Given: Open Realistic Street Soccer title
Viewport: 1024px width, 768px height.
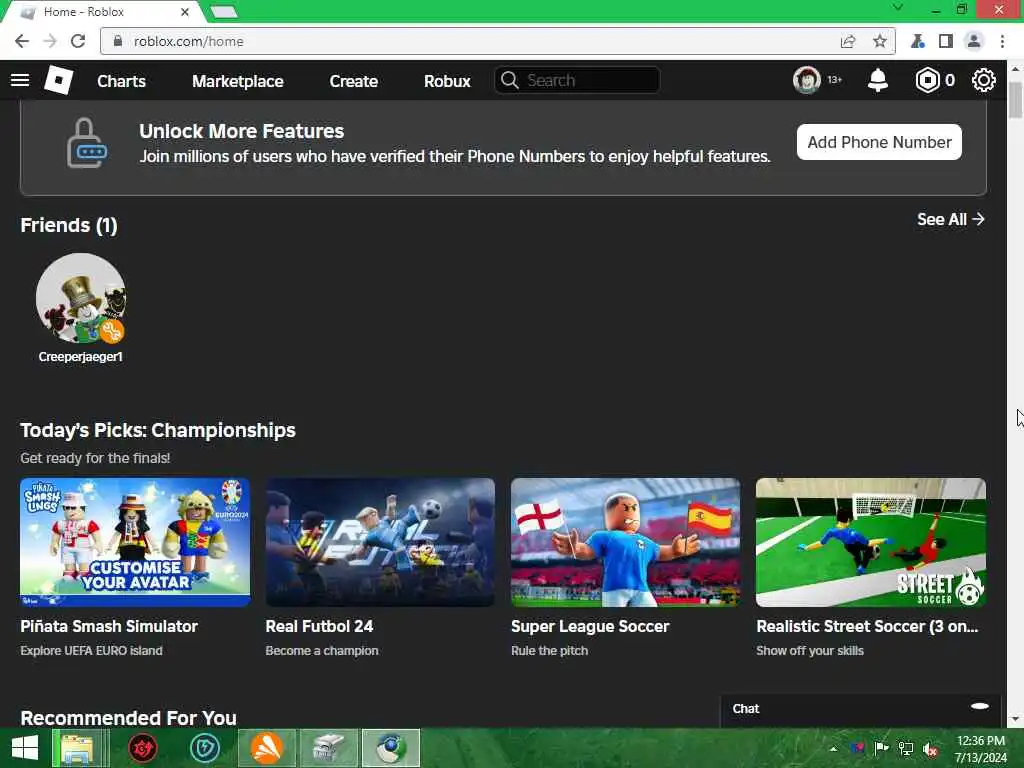Looking at the screenshot, I should pos(867,626).
